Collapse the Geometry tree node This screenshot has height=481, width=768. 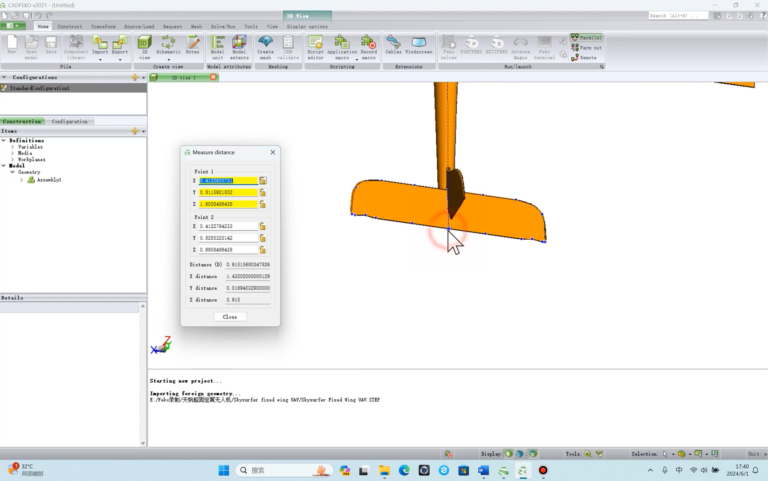pos(12,172)
